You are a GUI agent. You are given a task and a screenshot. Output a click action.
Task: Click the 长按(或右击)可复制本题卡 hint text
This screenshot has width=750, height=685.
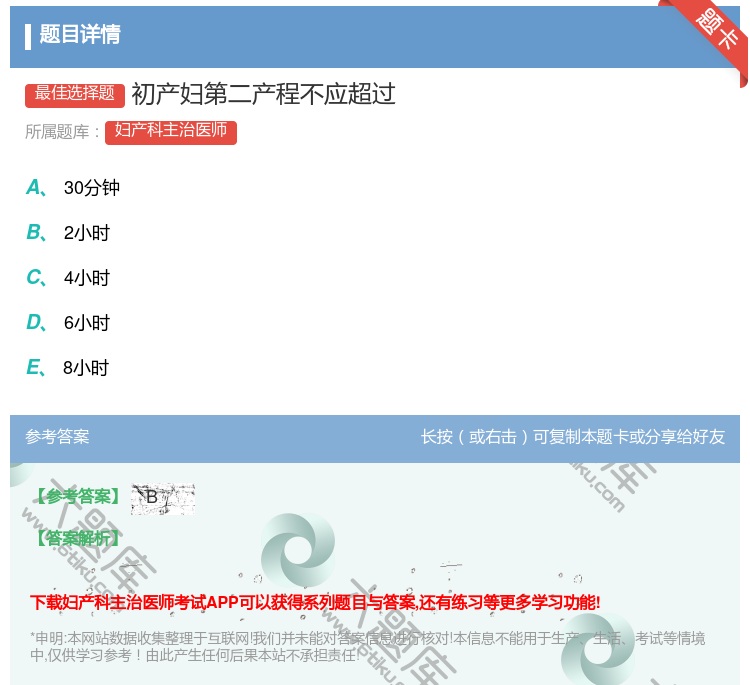click(x=573, y=437)
